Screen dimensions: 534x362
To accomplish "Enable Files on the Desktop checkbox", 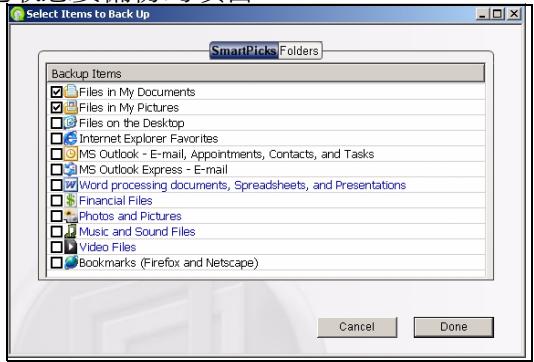I will tap(57, 123).
